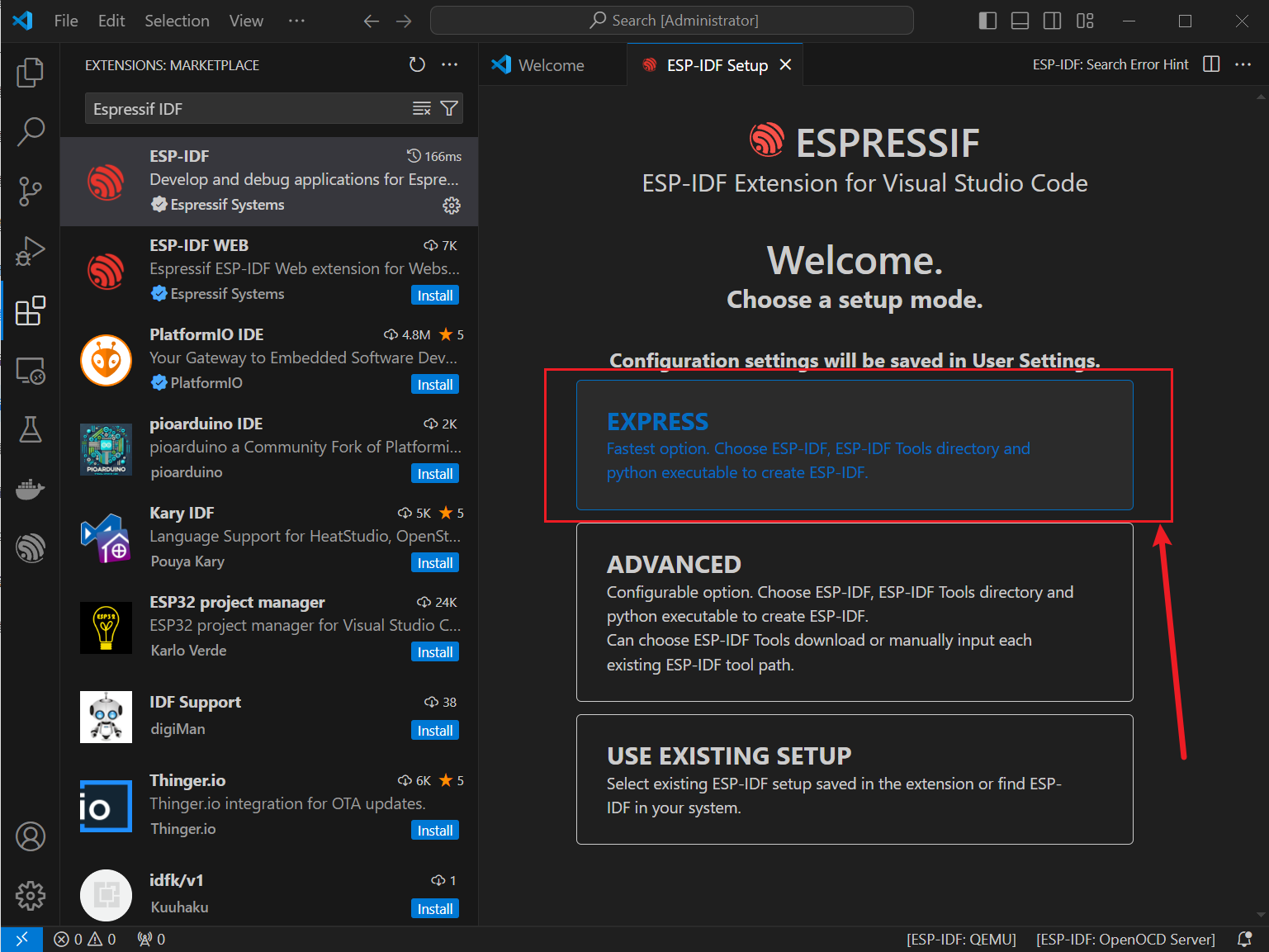This screenshot has width=1269, height=952.
Task: Install the ESP32 project manager extension
Action: click(x=435, y=652)
